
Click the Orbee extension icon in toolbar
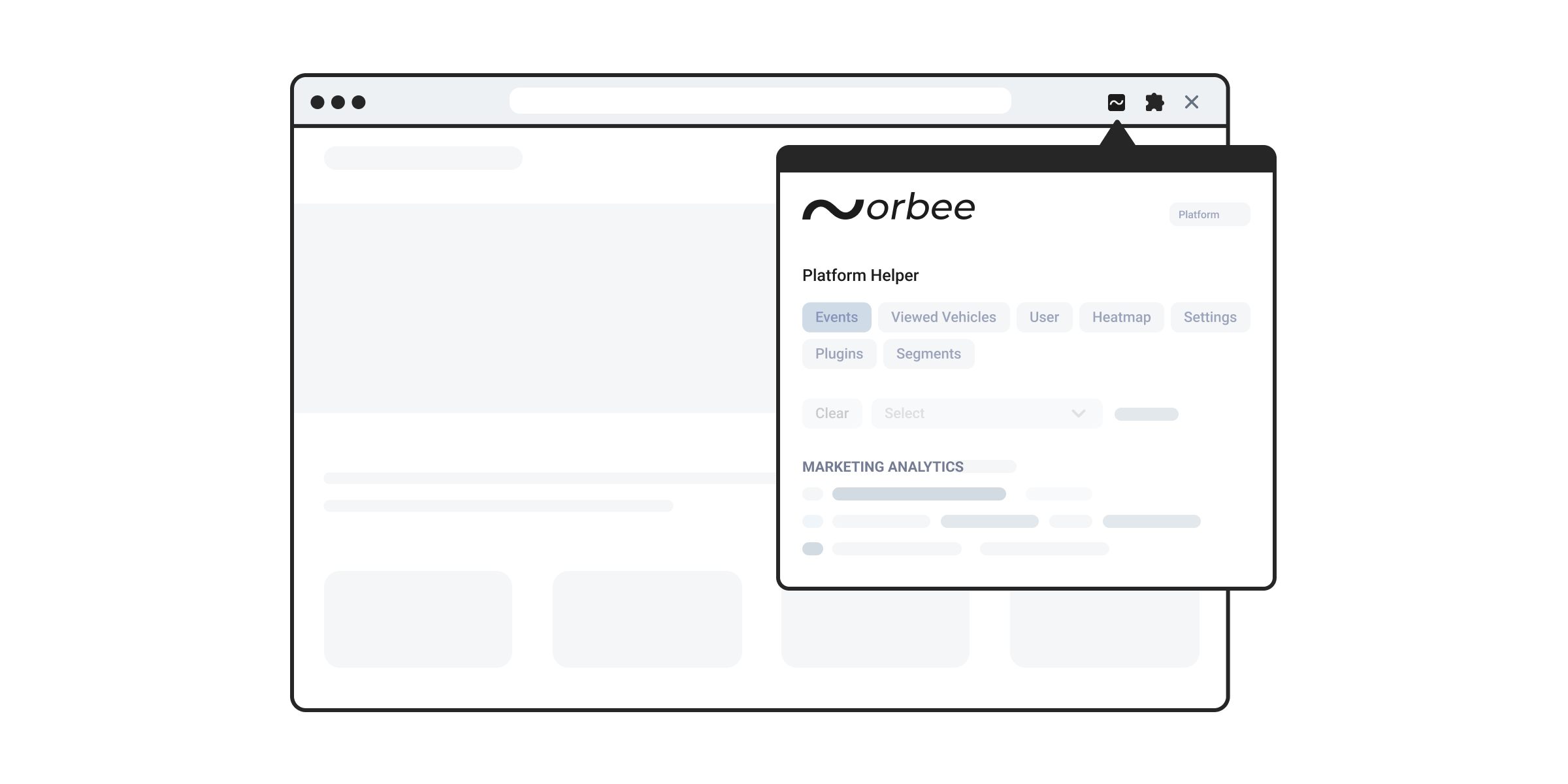(1116, 103)
